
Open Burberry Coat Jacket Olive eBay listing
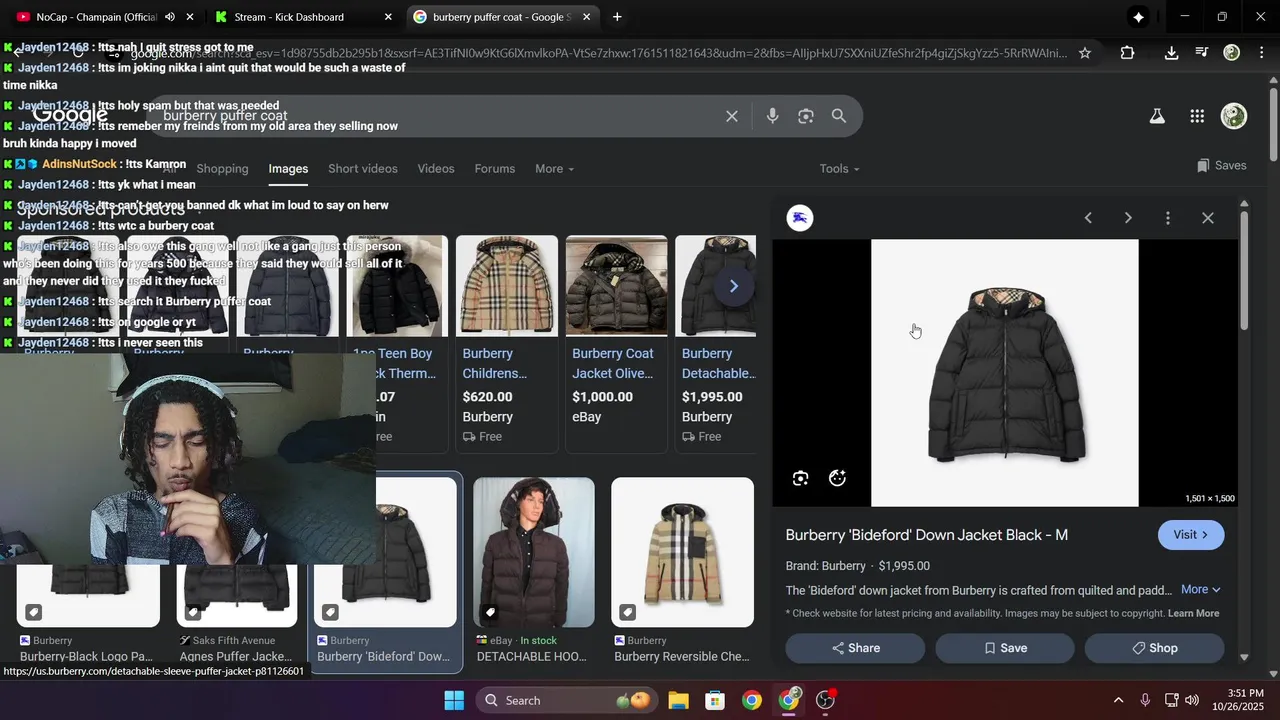[x=616, y=344]
